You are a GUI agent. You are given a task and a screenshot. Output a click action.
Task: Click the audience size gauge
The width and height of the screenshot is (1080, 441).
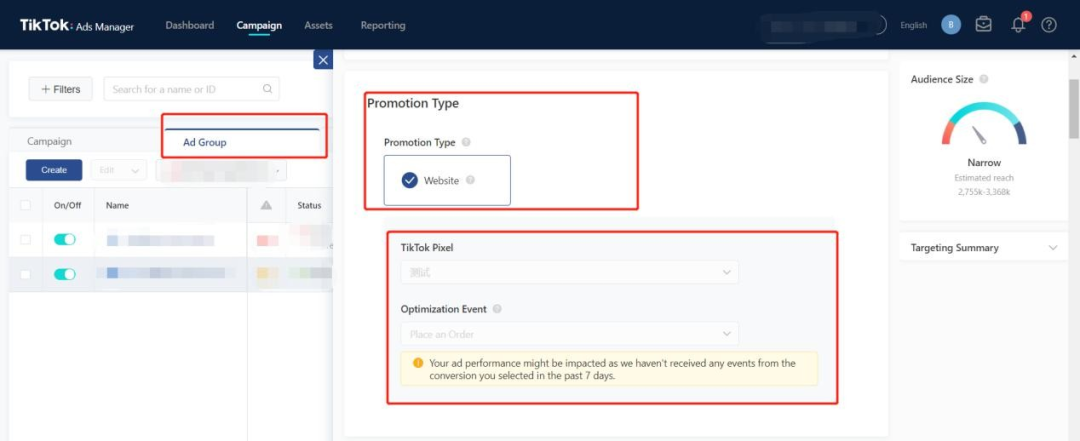point(984,124)
